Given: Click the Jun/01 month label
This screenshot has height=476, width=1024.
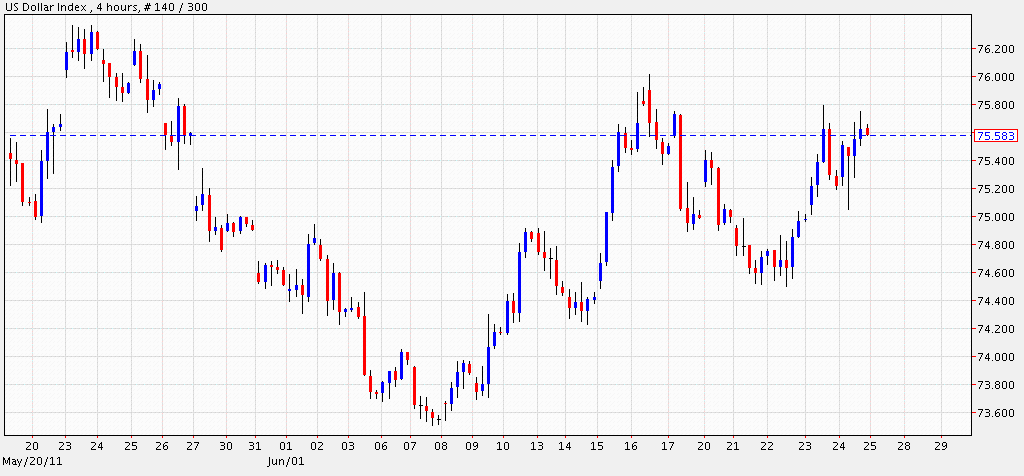Looking at the screenshot, I should tap(287, 462).
